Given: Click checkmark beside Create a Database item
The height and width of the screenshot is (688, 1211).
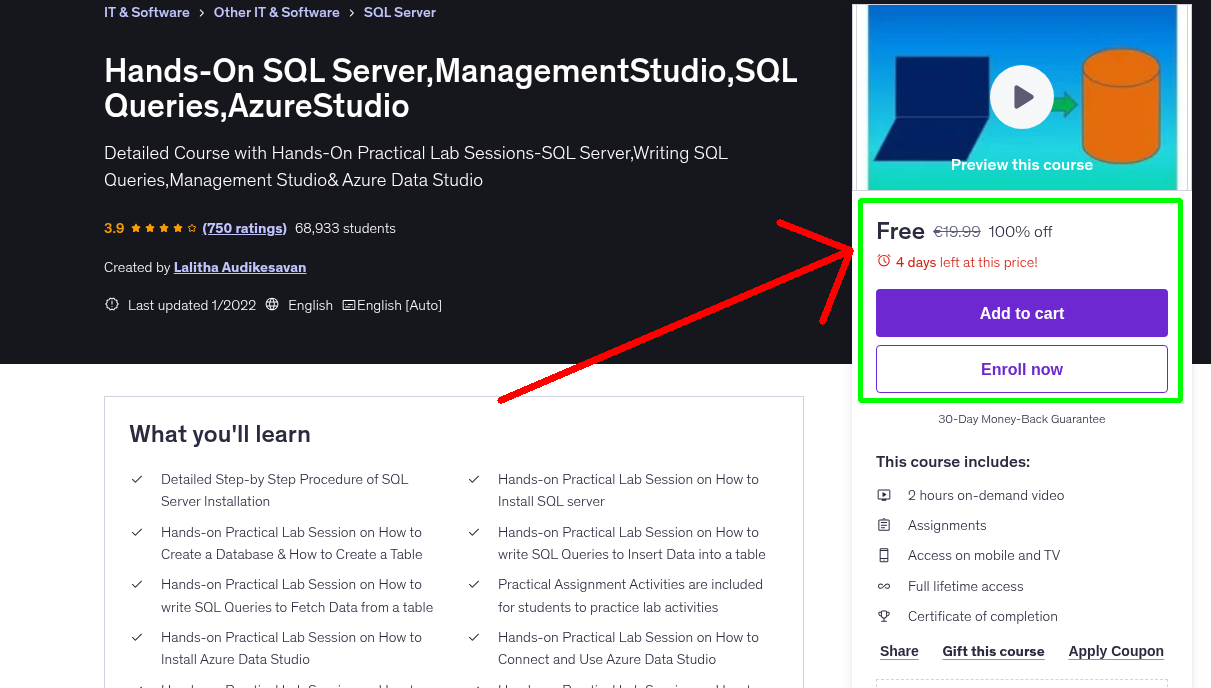Looking at the screenshot, I should coord(137,533).
